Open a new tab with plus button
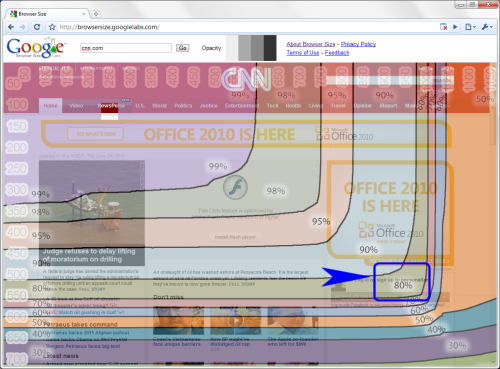The height and width of the screenshot is (369, 500). click(x=96, y=14)
